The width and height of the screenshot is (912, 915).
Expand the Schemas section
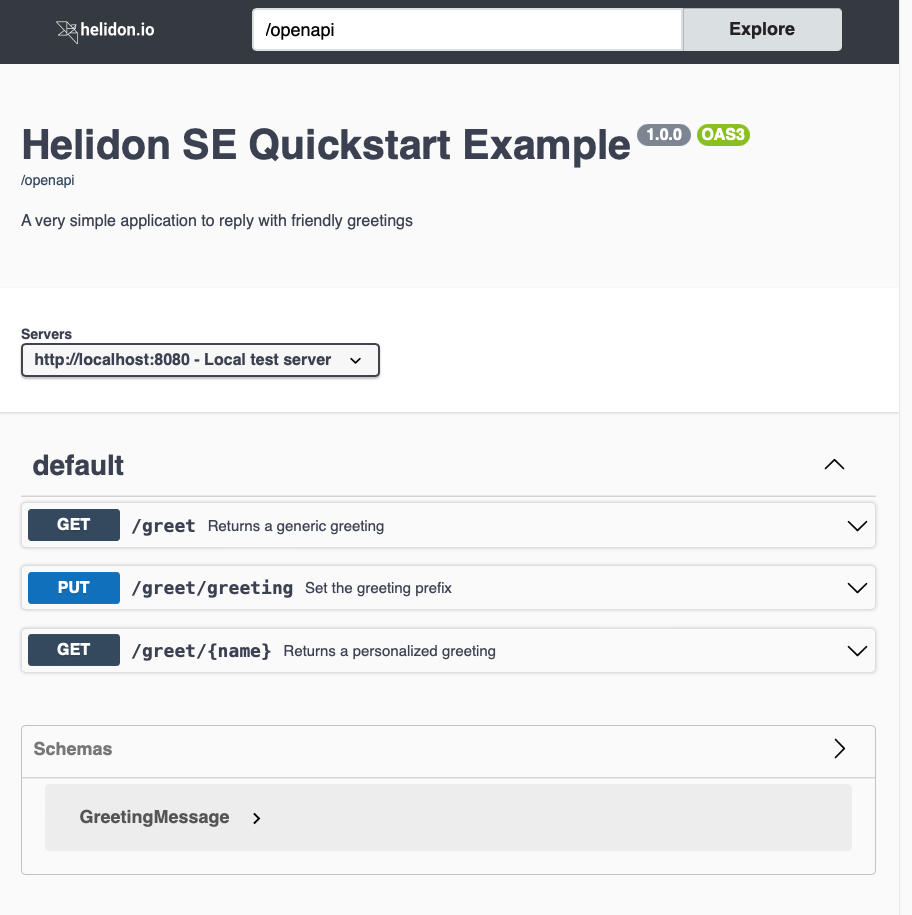840,748
